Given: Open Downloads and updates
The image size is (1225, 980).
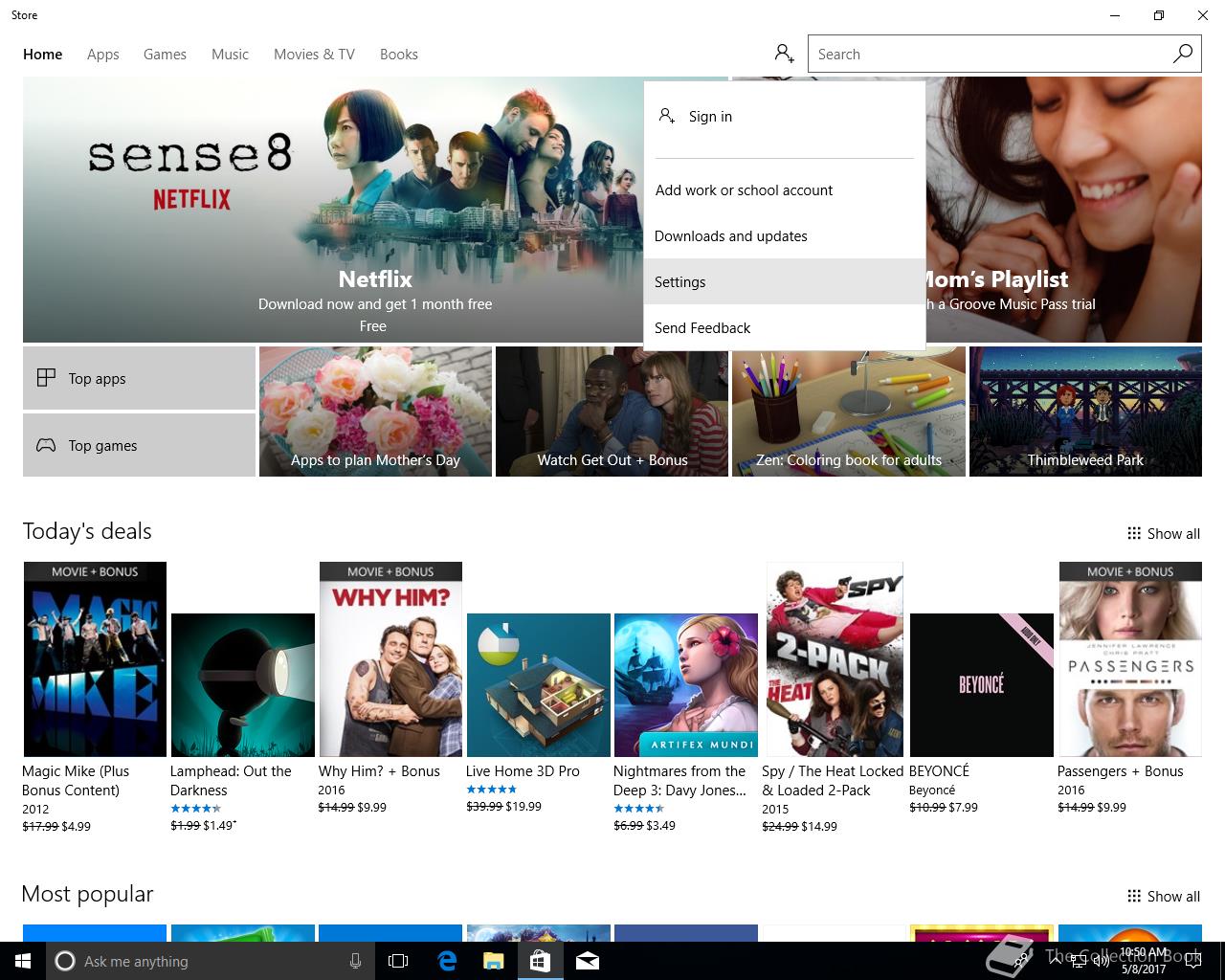Looking at the screenshot, I should point(785,235).
